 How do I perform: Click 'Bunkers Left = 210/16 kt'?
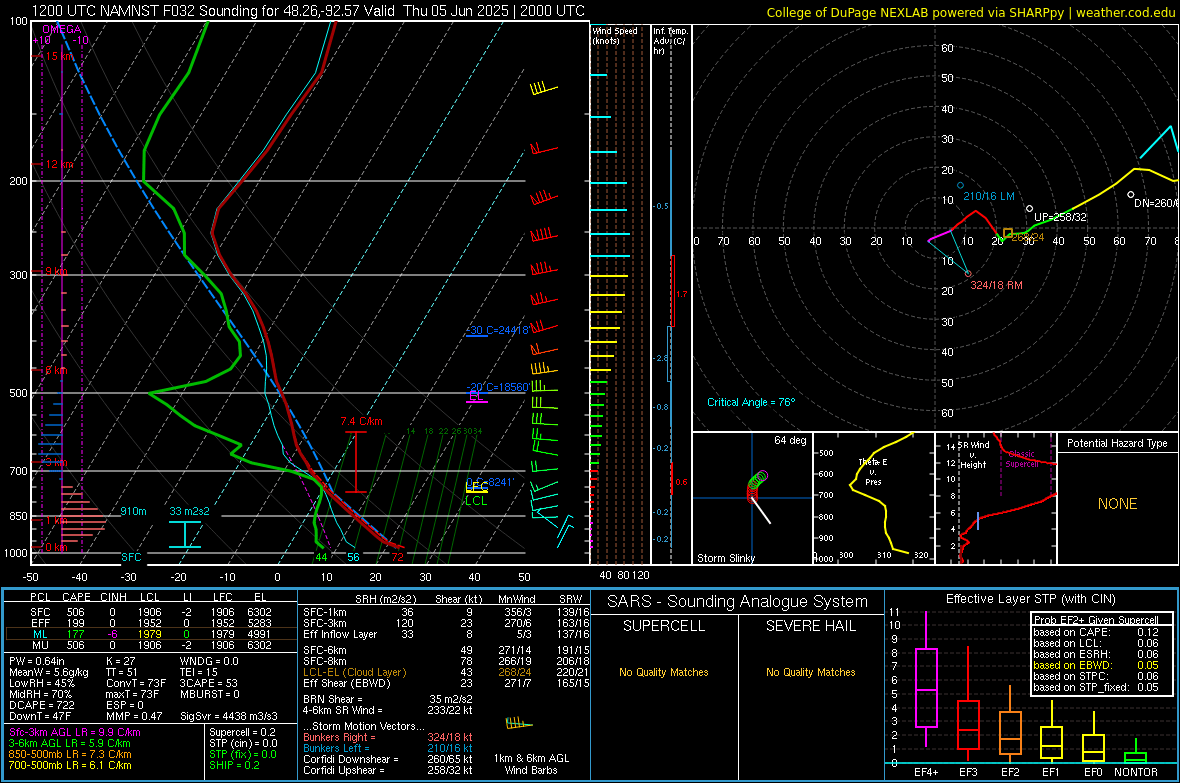tap(388, 748)
